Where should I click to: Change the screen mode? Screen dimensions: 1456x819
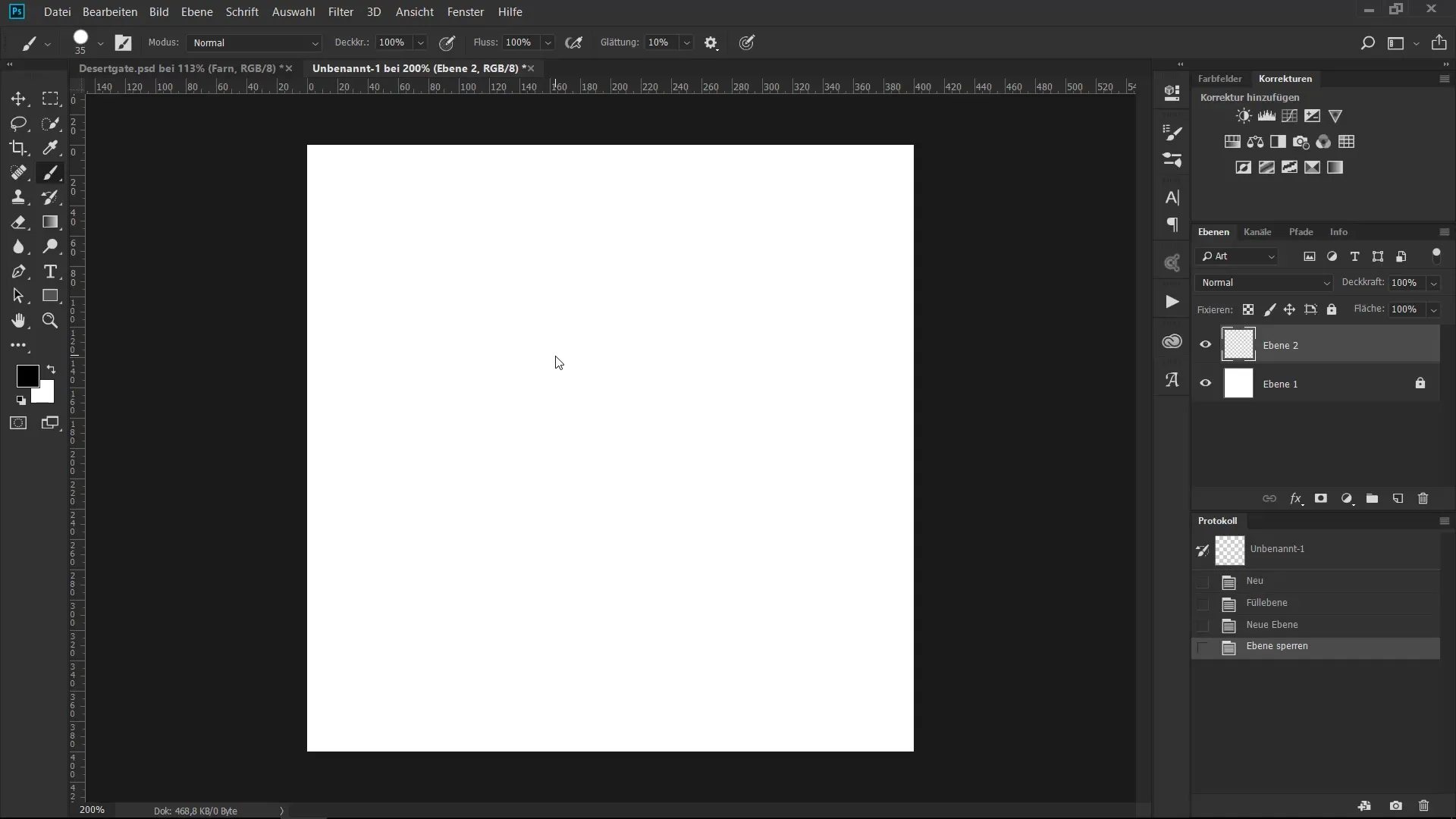click(50, 423)
